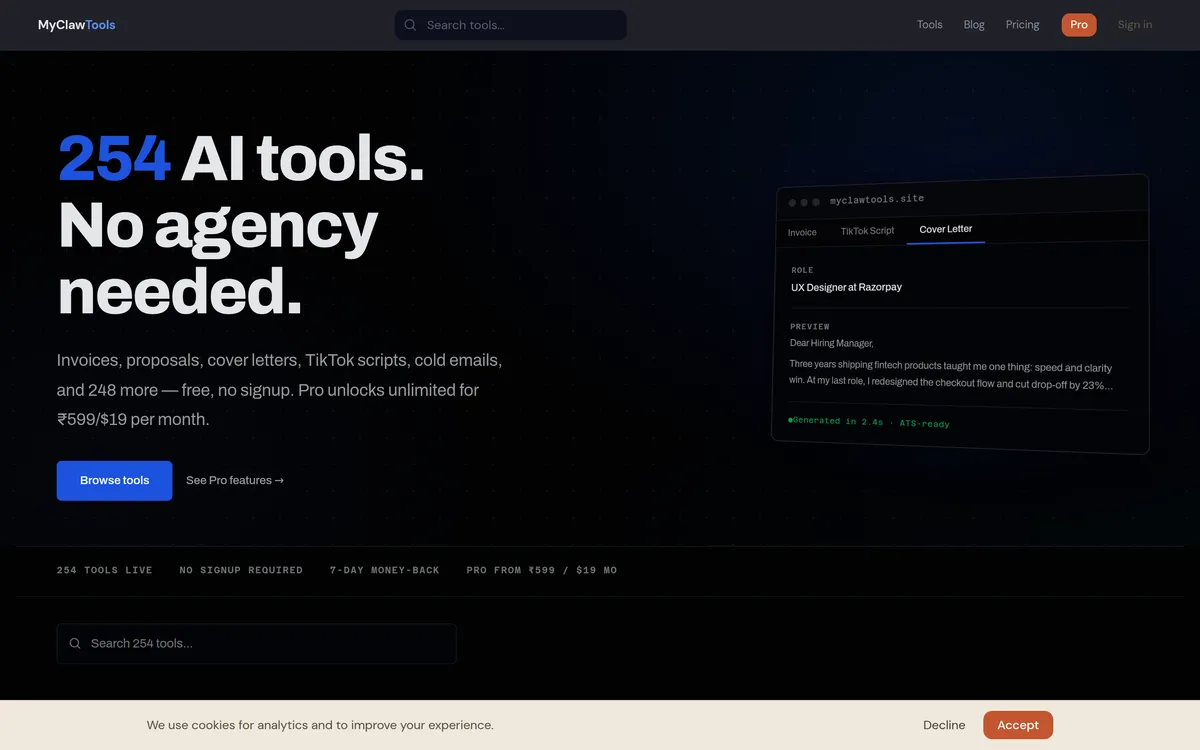Open the Cover Letter tab
1200x750 pixels.
[944, 229]
